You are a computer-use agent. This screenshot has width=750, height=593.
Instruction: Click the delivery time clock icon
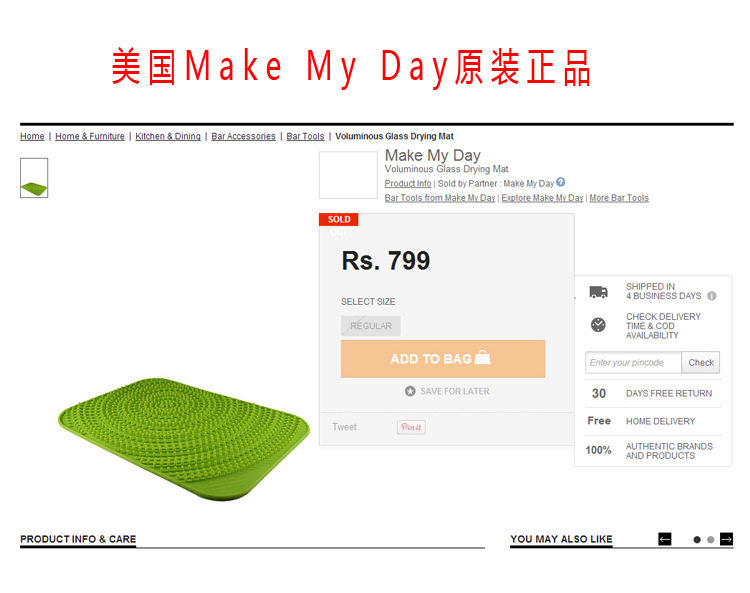click(598, 325)
